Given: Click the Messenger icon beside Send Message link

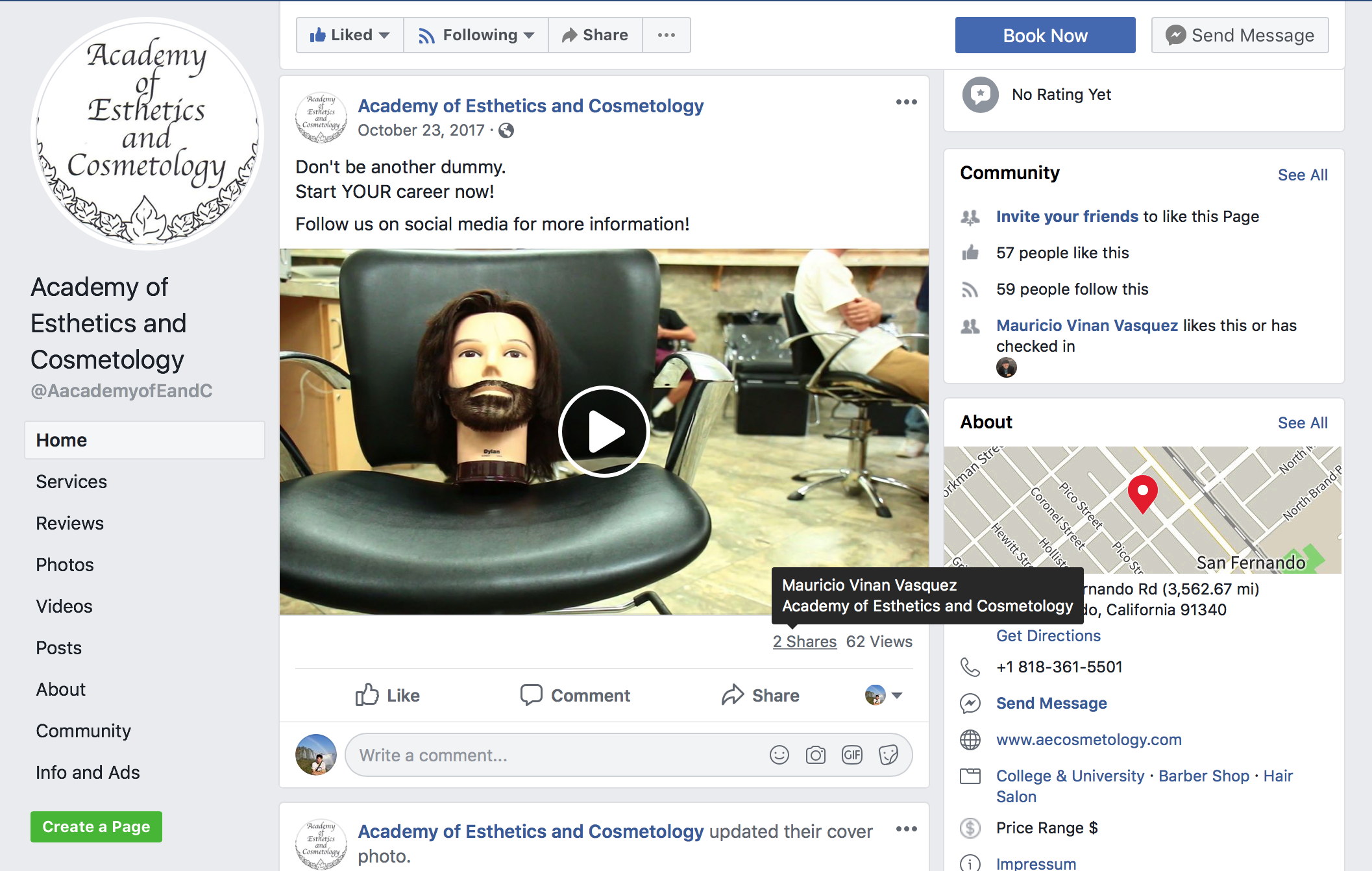Looking at the screenshot, I should tap(970, 704).
